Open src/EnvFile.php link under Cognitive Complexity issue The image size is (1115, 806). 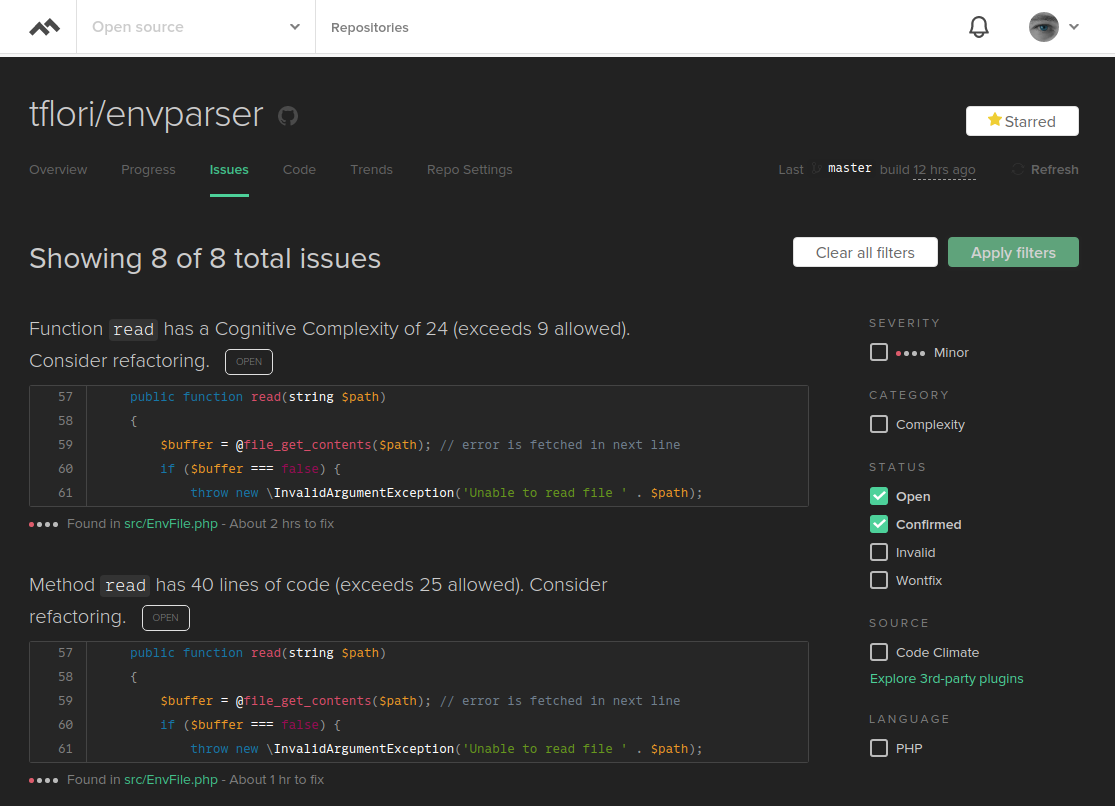(171, 524)
